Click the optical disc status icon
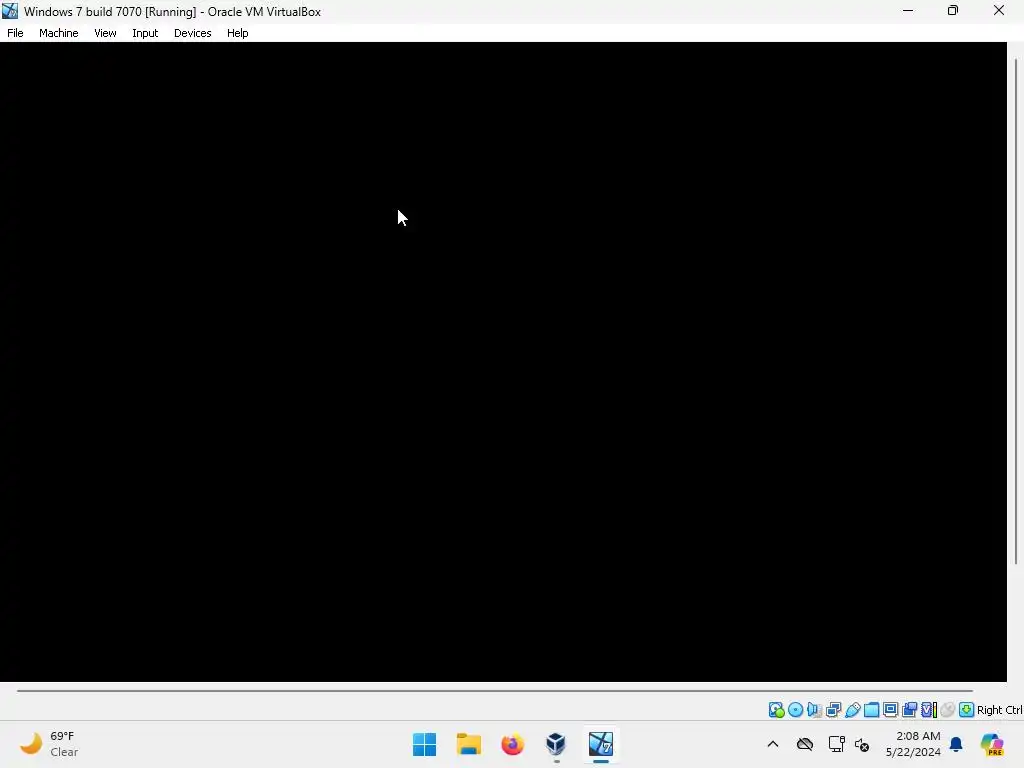This screenshot has height=768, width=1024. 795,710
